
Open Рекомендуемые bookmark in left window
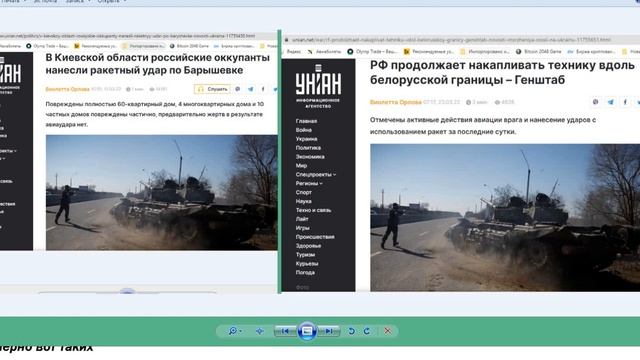coord(96,46)
